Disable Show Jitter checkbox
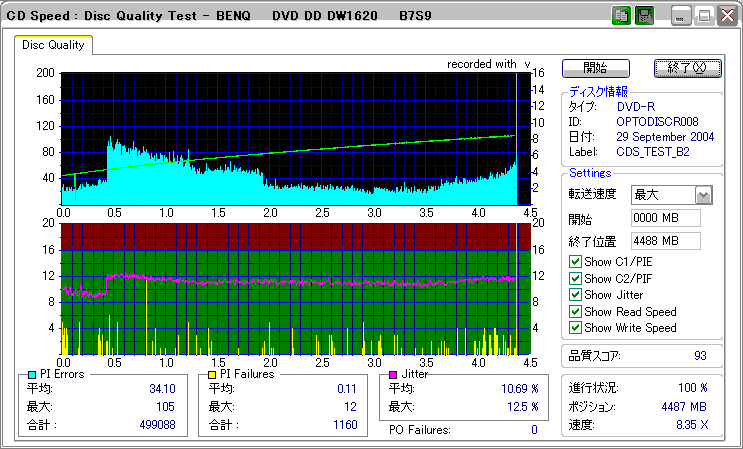 coord(575,295)
